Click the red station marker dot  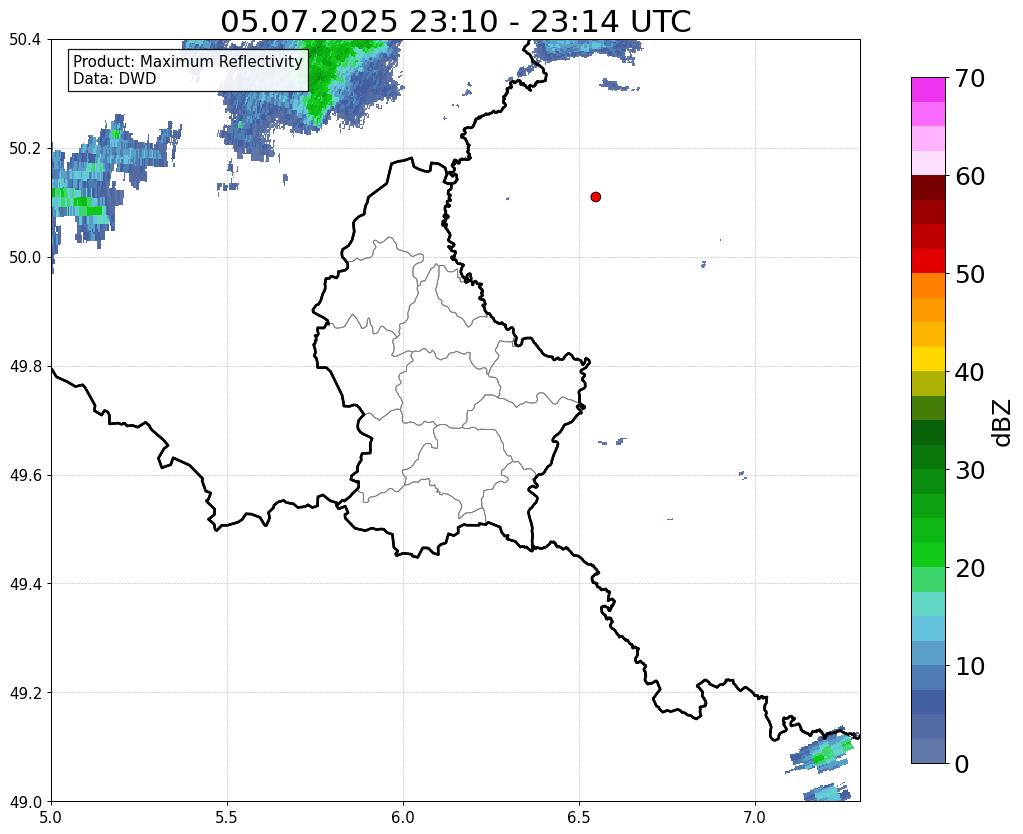595,196
